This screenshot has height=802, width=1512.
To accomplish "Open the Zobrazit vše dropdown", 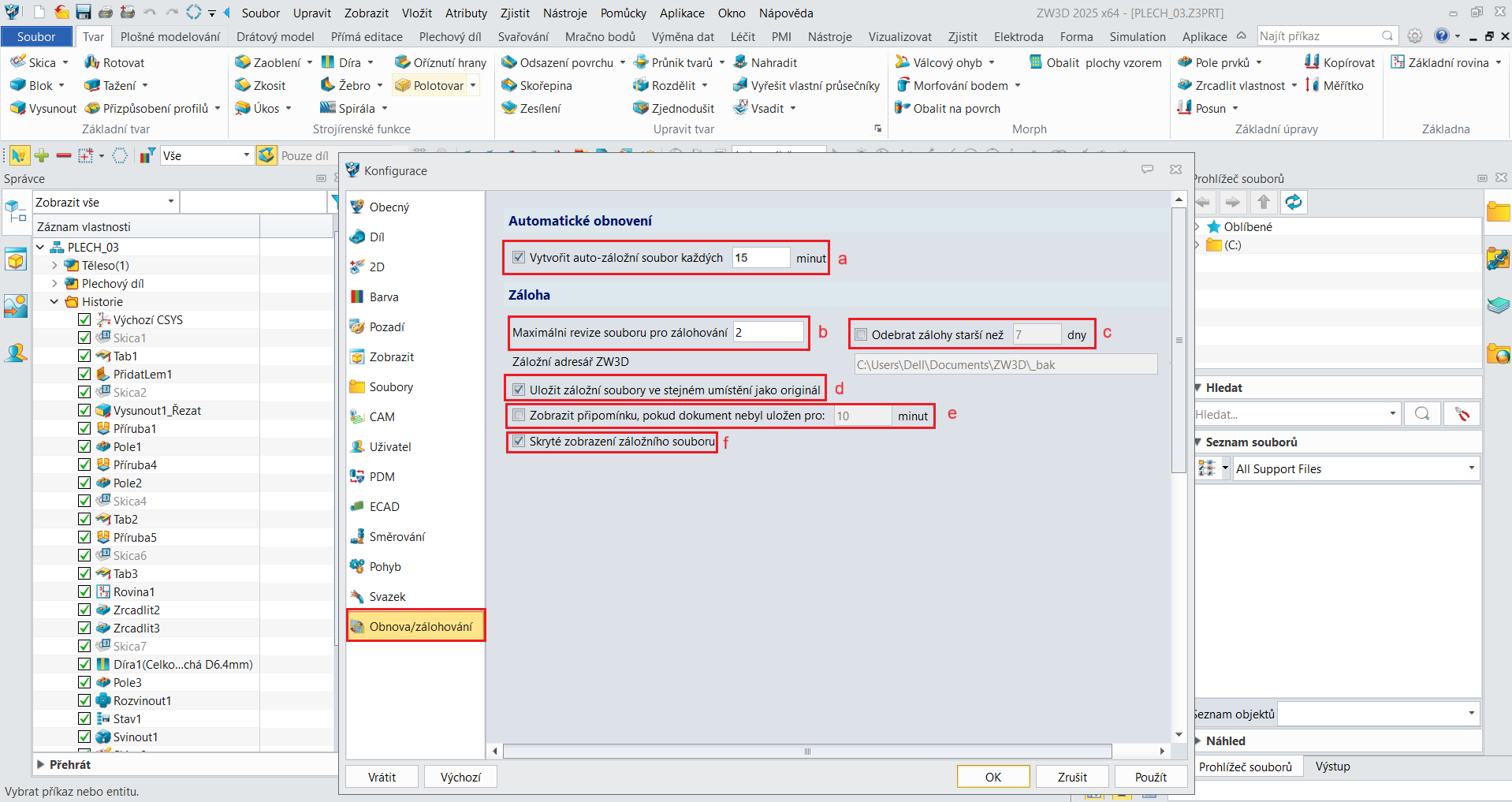I will pyautogui.click(x=105, y=202).
